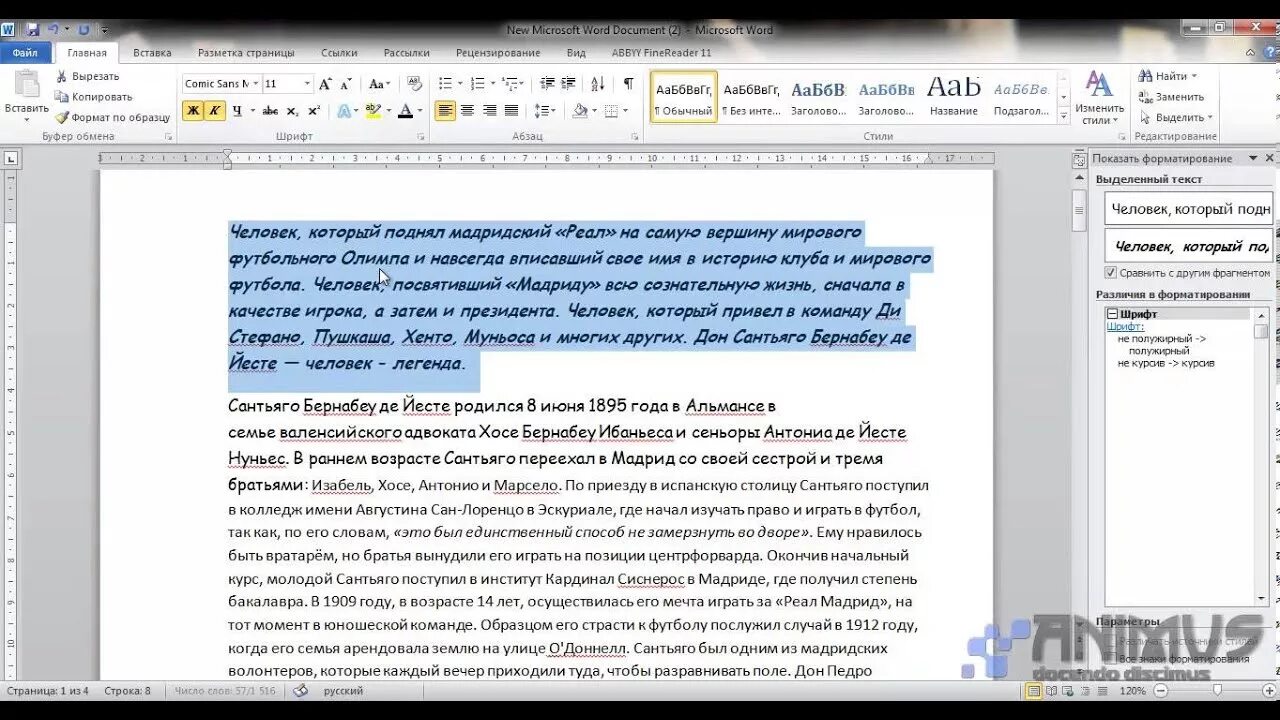
Task: Align text left
Action: pos(446,111)
